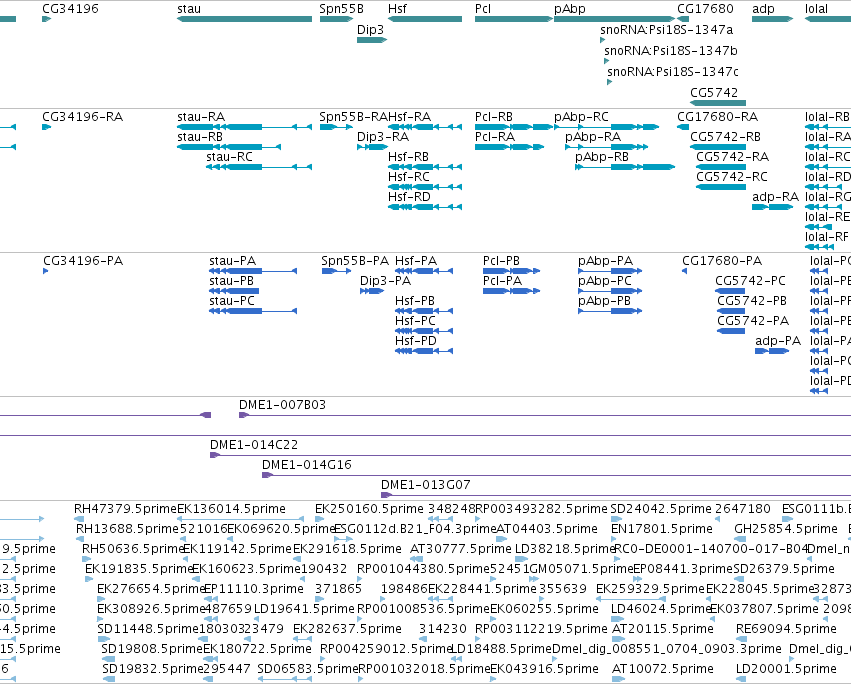
Task: Select the CG17680 gene label
Action: click(705, 9)
